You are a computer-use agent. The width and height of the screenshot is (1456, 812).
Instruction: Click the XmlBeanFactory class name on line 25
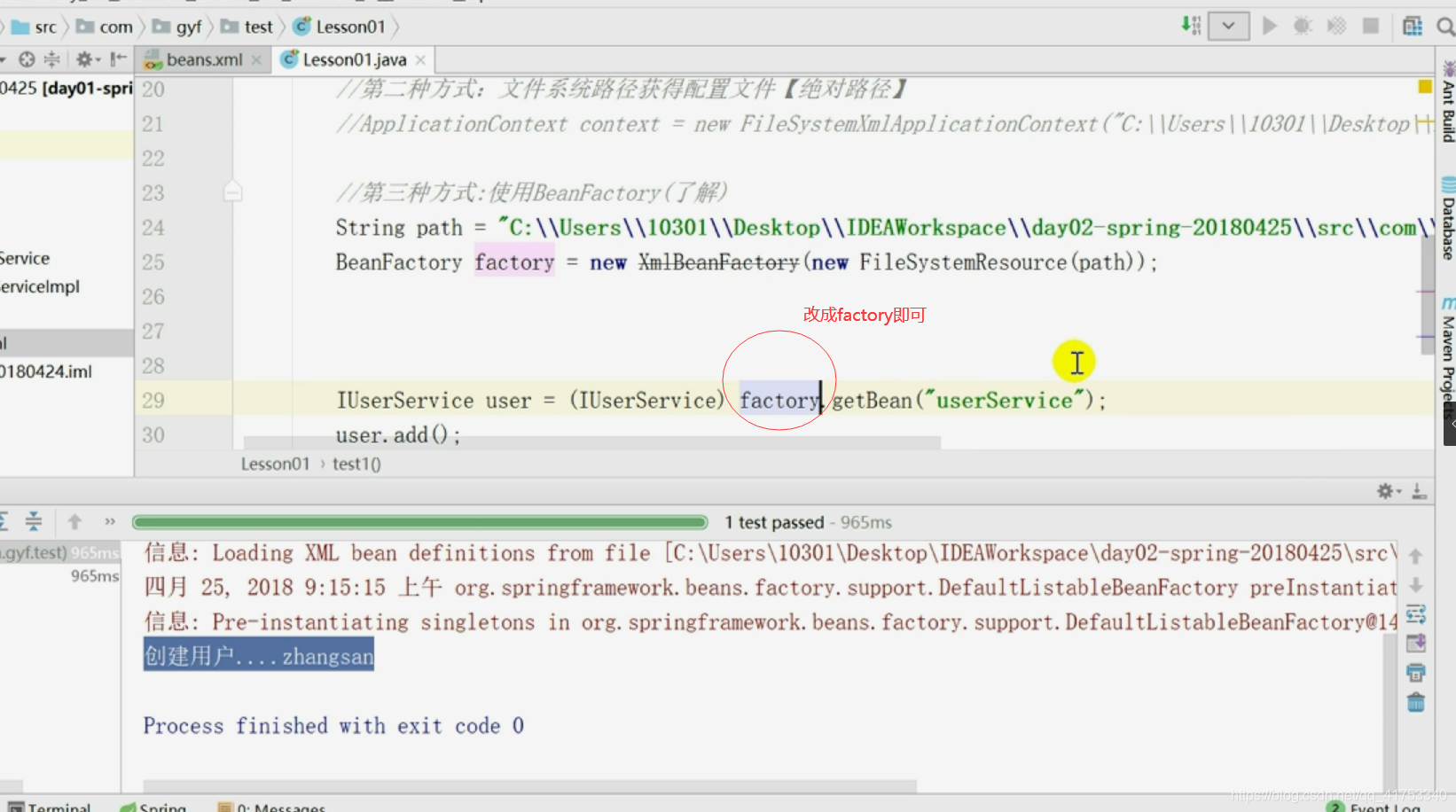tap(718, 262)
